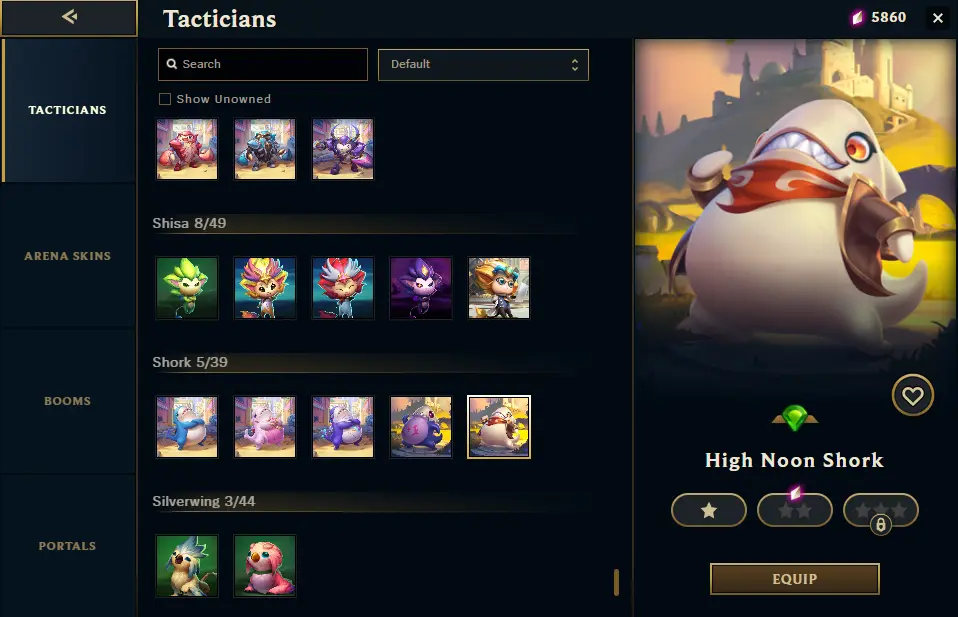This screenshot has width=958, height=617.
Task: Switch to the Booms tab
Action: coord(67,401)
